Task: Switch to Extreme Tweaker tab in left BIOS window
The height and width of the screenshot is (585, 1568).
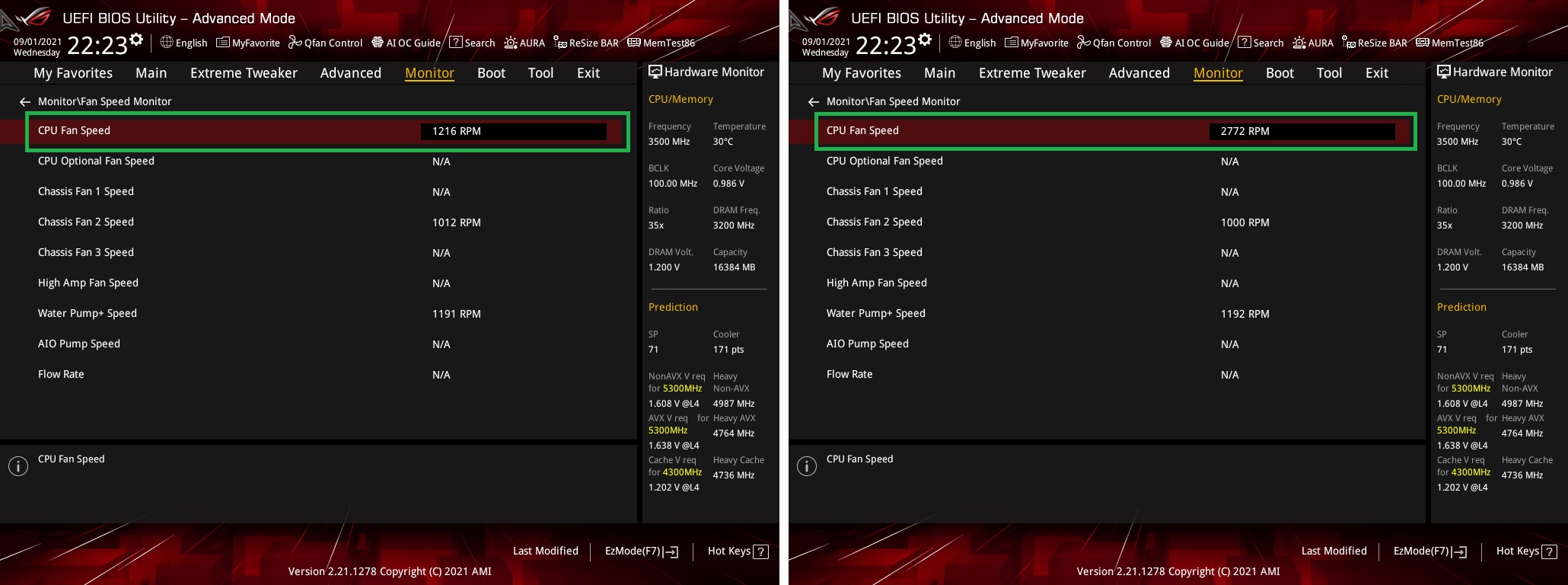Action: click(244, 73)
